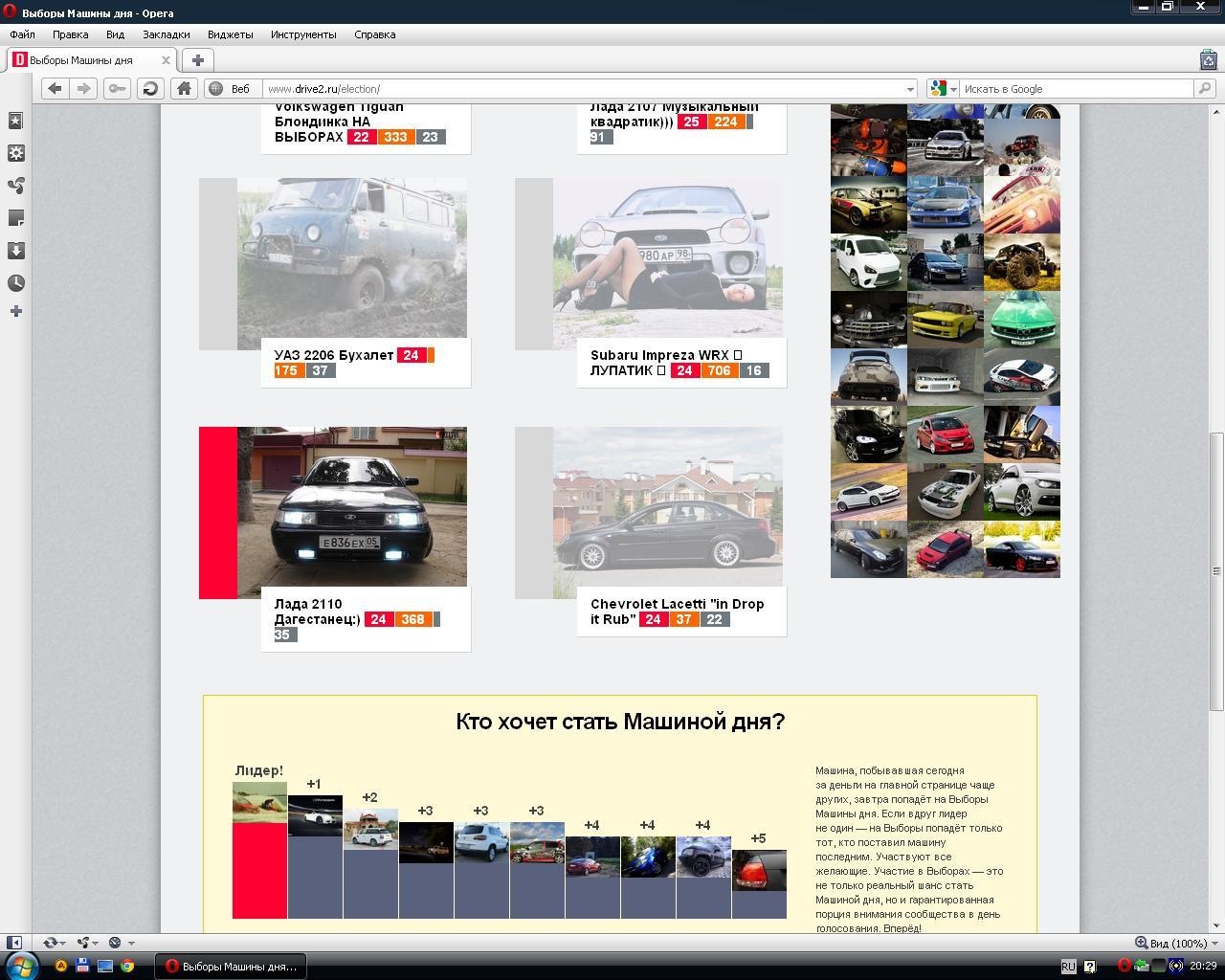The image size is (1225, 980).
Task: Launch Chrome from the quick launch bar
Action: coord(127,966)
